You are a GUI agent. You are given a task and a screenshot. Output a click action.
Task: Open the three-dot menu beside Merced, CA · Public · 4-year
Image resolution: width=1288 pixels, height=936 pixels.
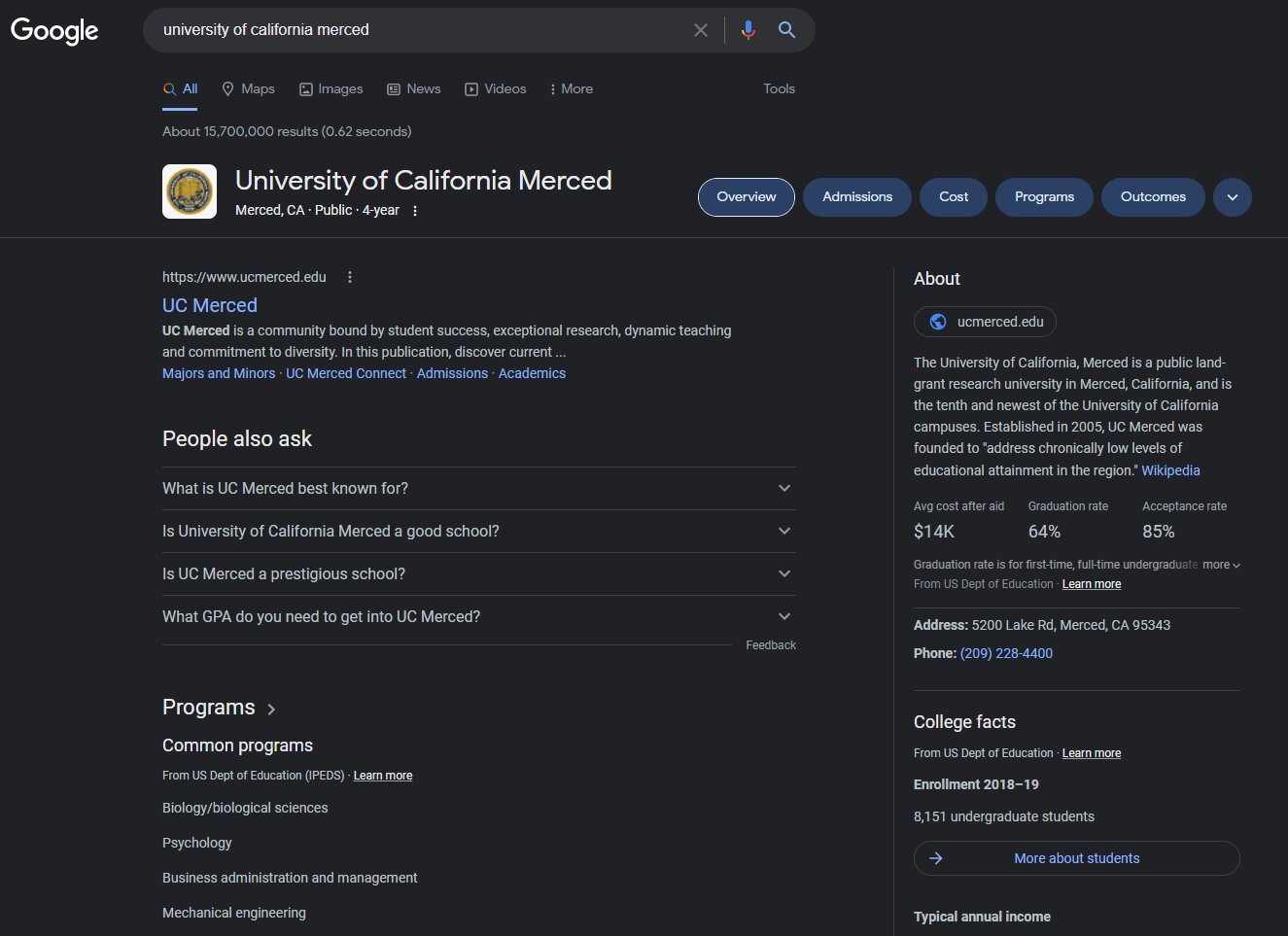pos(415,211)
